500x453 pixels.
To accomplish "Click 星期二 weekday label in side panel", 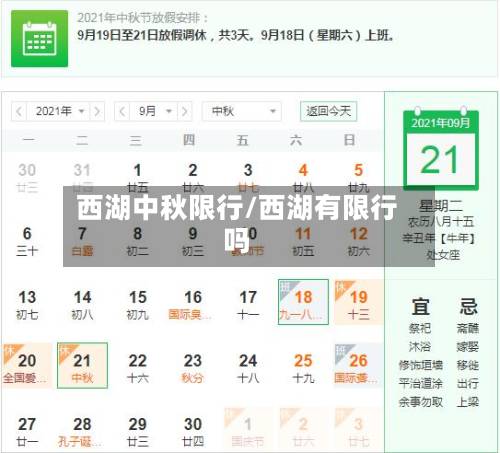I will click(x=441, y=206).
